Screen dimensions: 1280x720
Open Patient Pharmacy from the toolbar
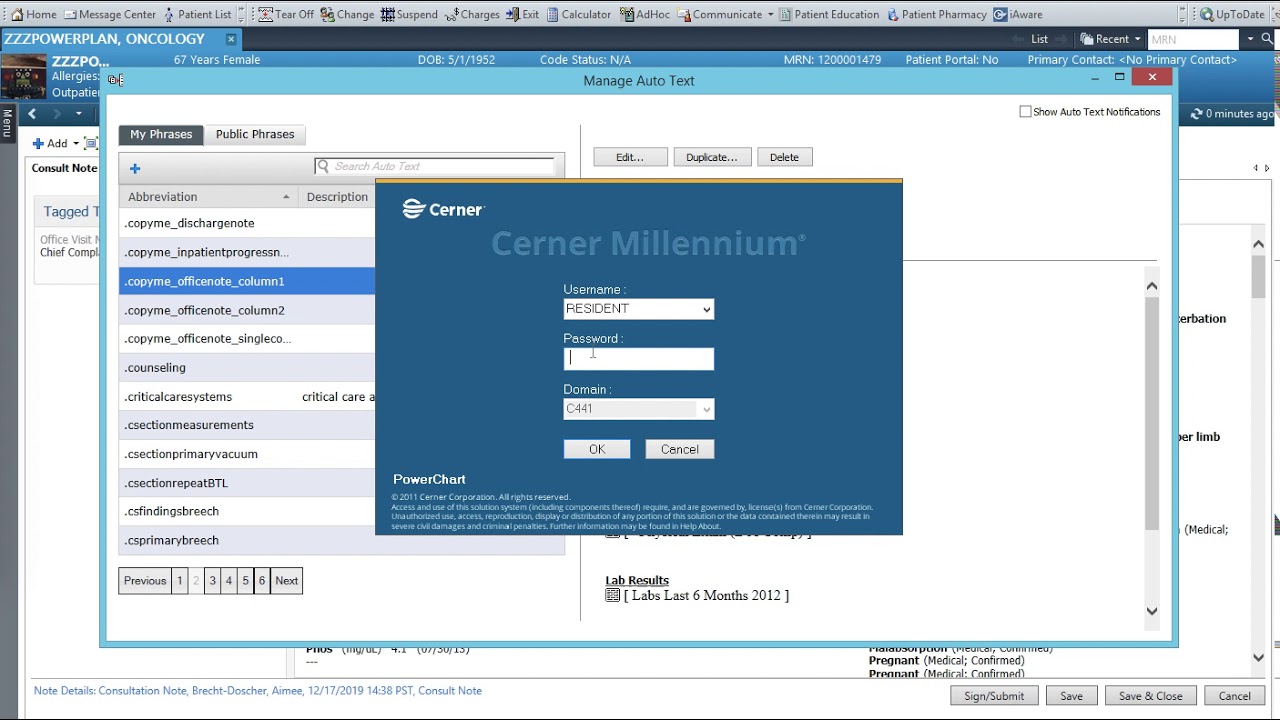click(x=936, y=14)
